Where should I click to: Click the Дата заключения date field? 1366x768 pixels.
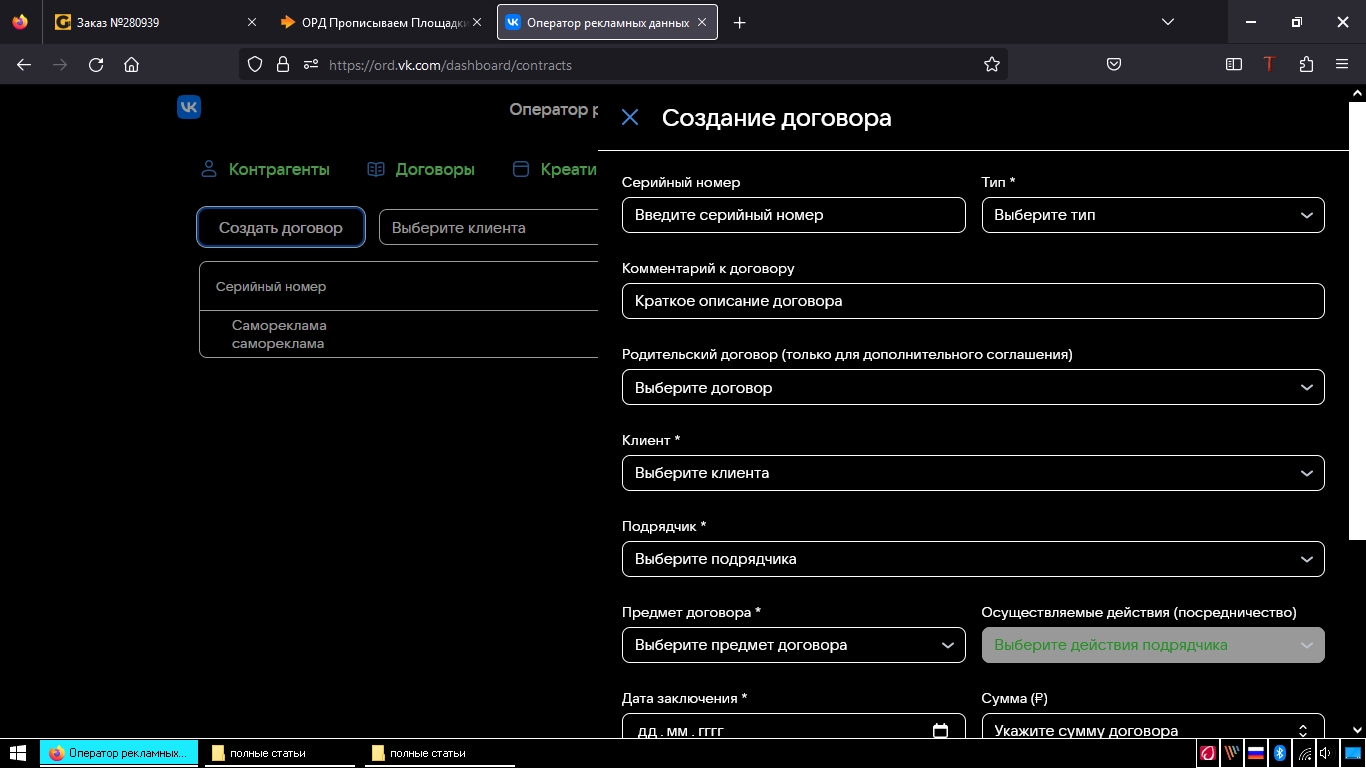[794, 726]
